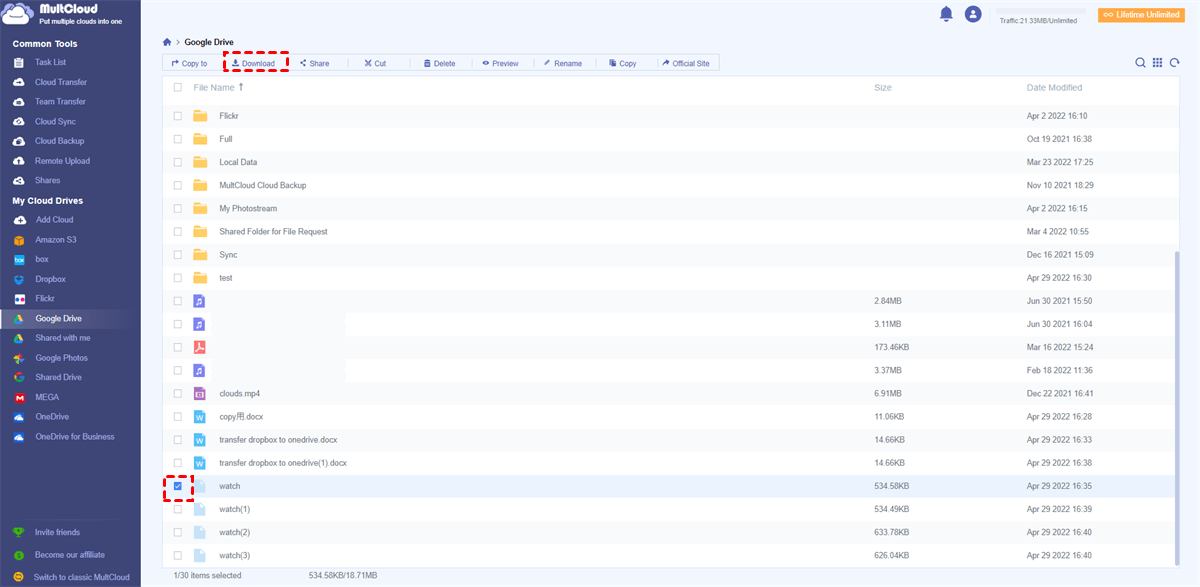Open Team Transfer tool

60,102
